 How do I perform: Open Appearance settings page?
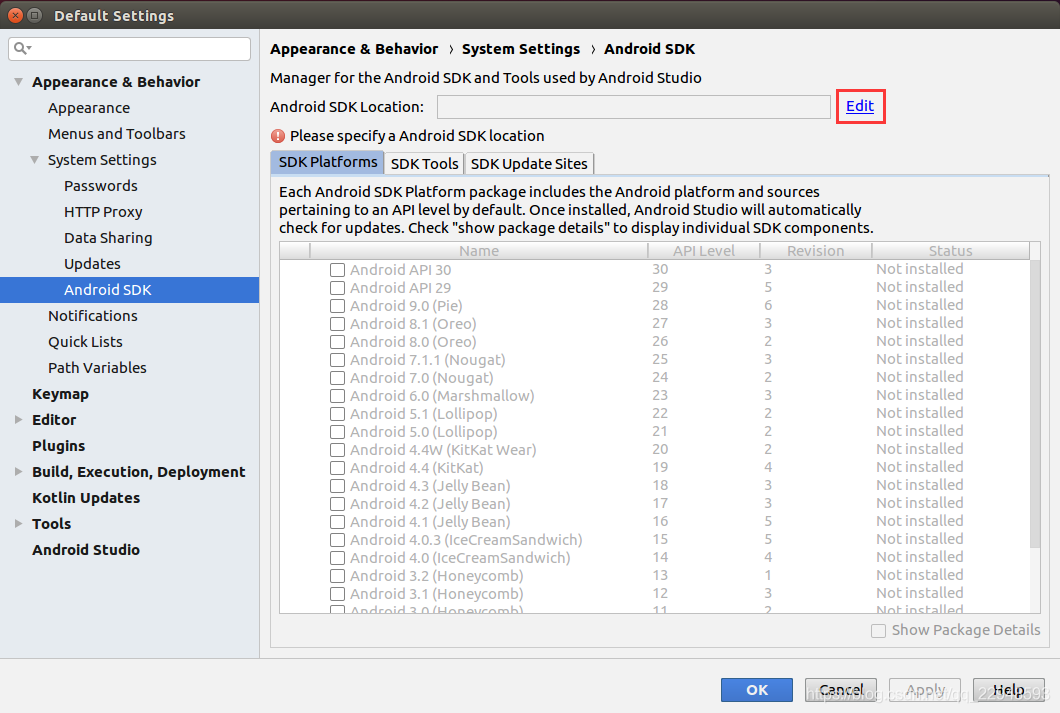(89, 108)
